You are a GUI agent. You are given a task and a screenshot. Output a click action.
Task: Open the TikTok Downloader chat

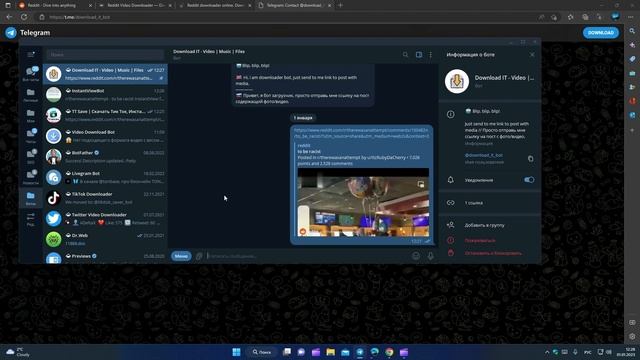coord(105,198)
